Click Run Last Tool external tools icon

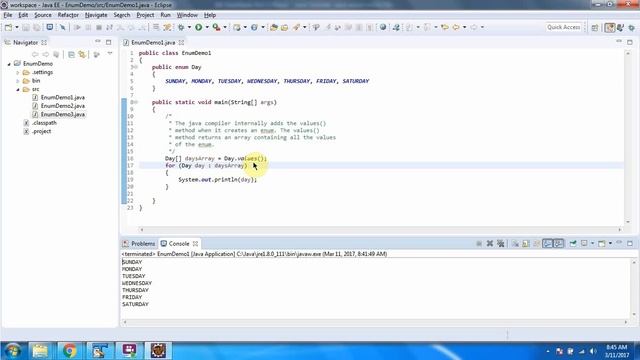click(216, 27)
